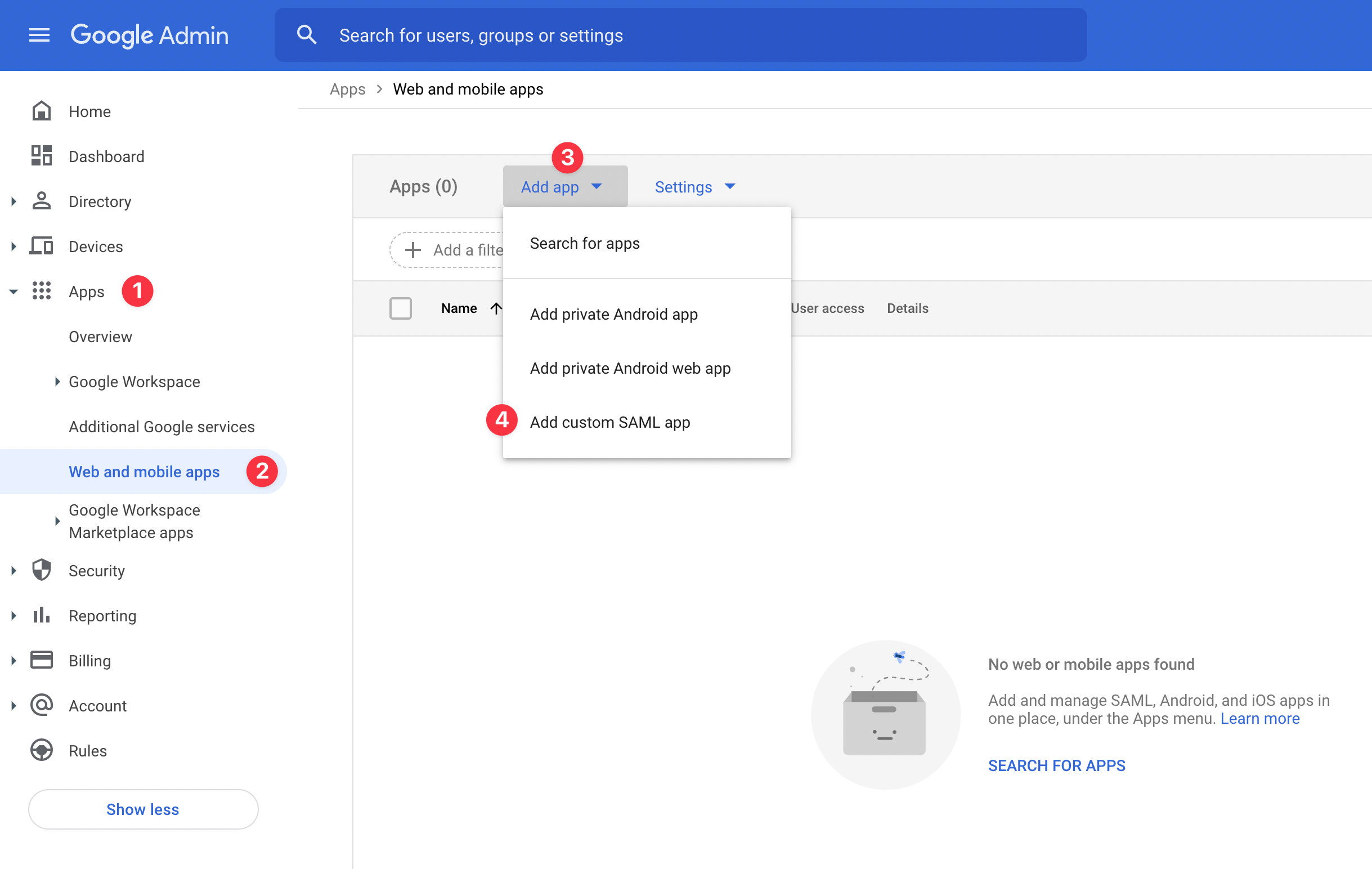
Task: Open Rules in sidebar
Action: 88,750
